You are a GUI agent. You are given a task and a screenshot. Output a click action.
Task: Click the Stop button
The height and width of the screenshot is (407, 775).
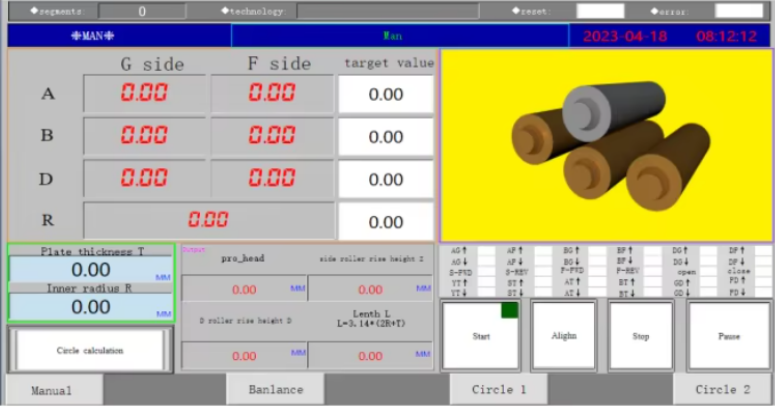click(641, 336)
